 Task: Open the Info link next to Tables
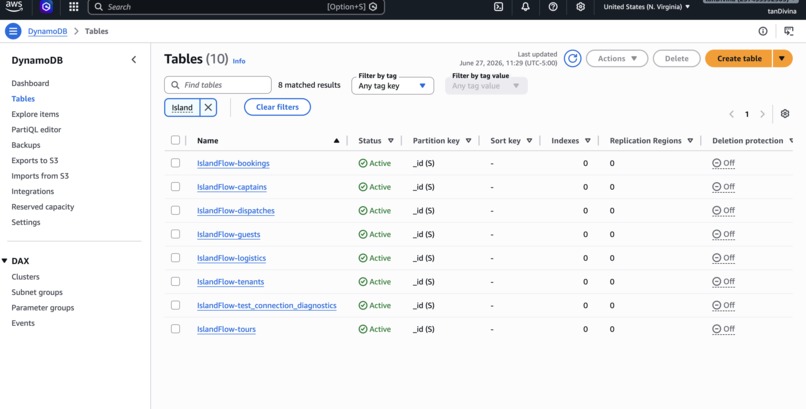(239, 61)
